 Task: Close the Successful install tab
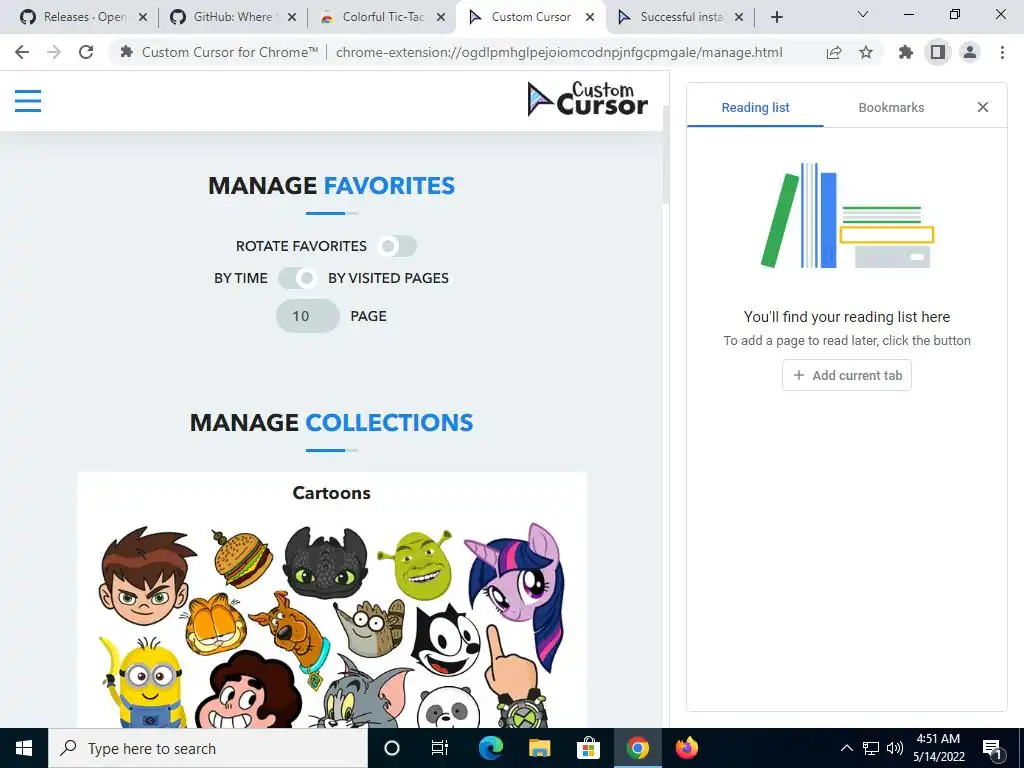(x=739, y=18)
